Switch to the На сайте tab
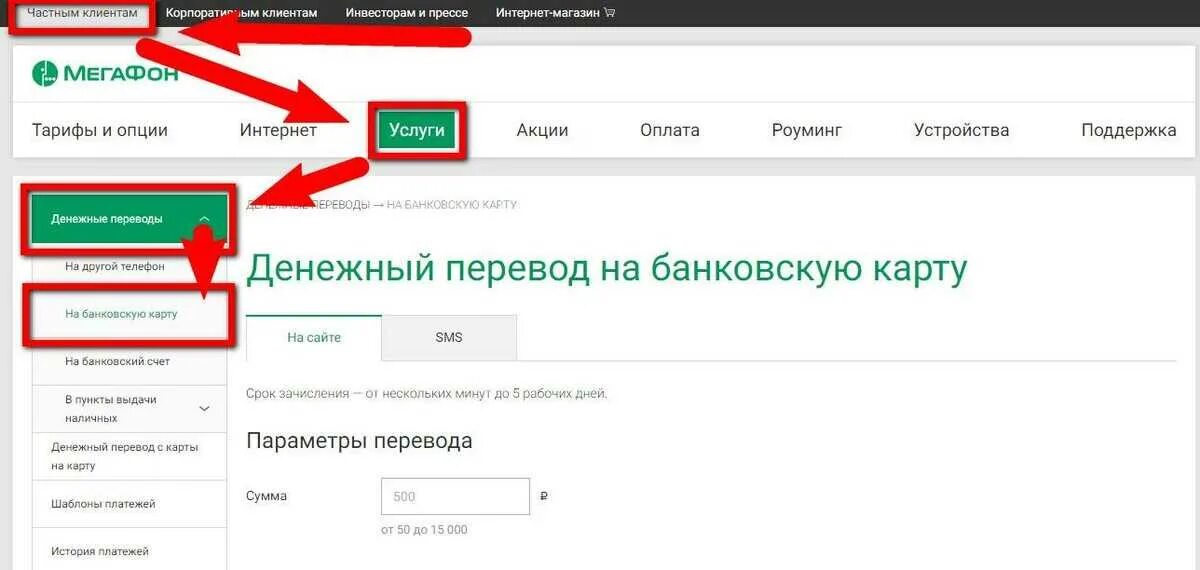1200x570 pixels. (x=314, y=338)
